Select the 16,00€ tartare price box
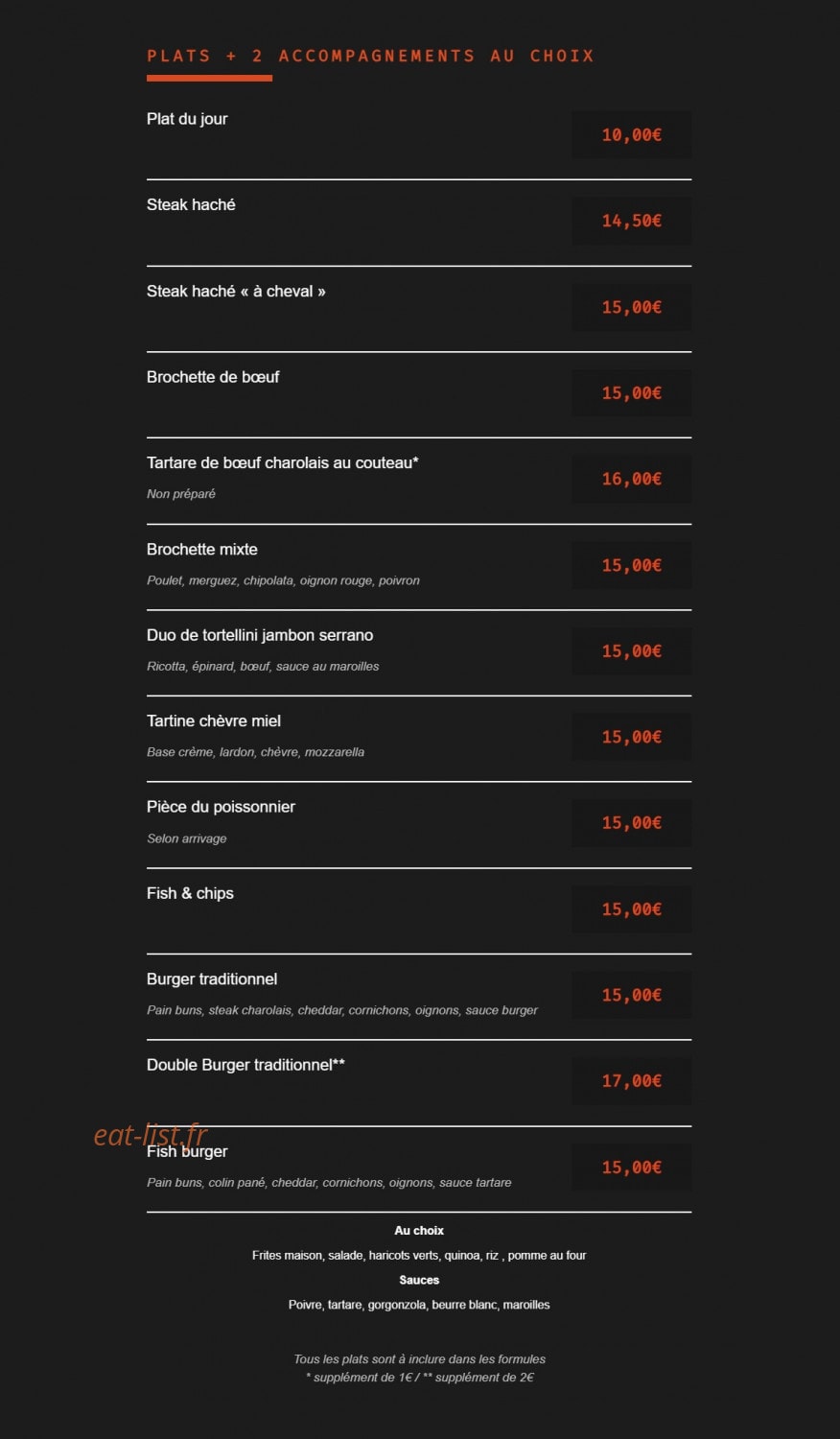Image resolution: width=840 pixels, height=1439 pixels. [x=631, y=479]
